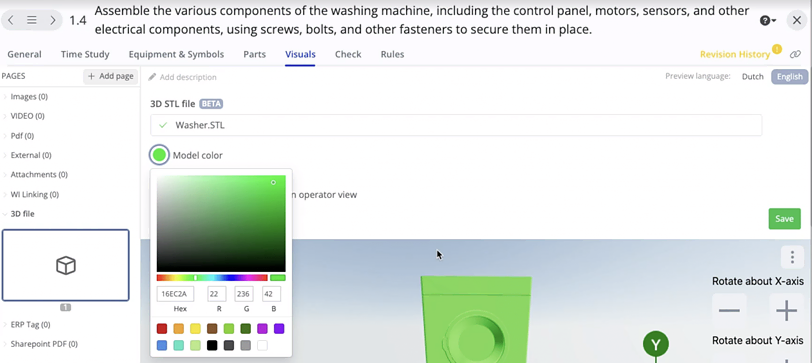Screen dimensions: 812x363
Task: Copy link via chain icon
Action: [x=795, y=54]
